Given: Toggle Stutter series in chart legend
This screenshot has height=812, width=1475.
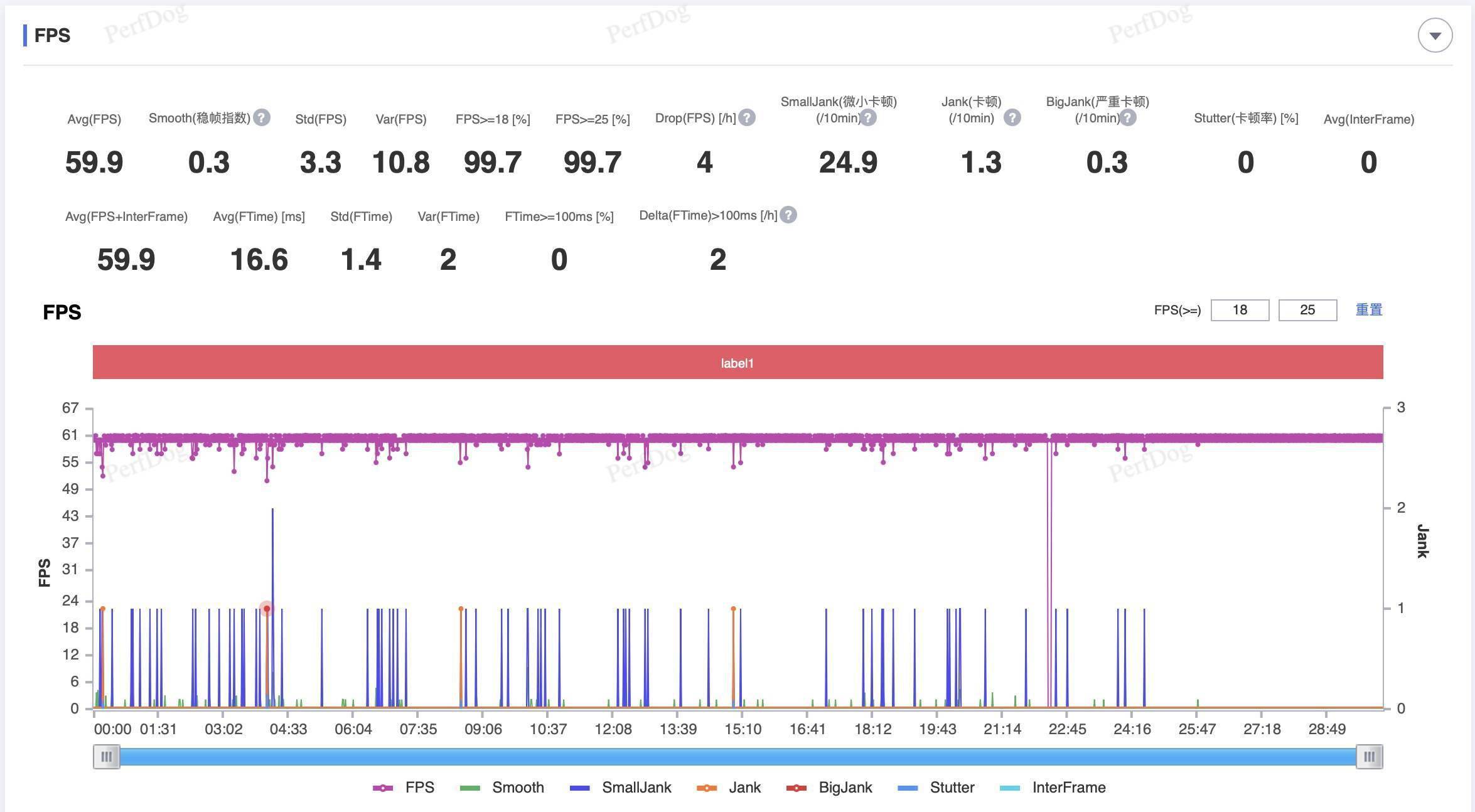Looking at the screenshot, I should click(x=936, y=788).
